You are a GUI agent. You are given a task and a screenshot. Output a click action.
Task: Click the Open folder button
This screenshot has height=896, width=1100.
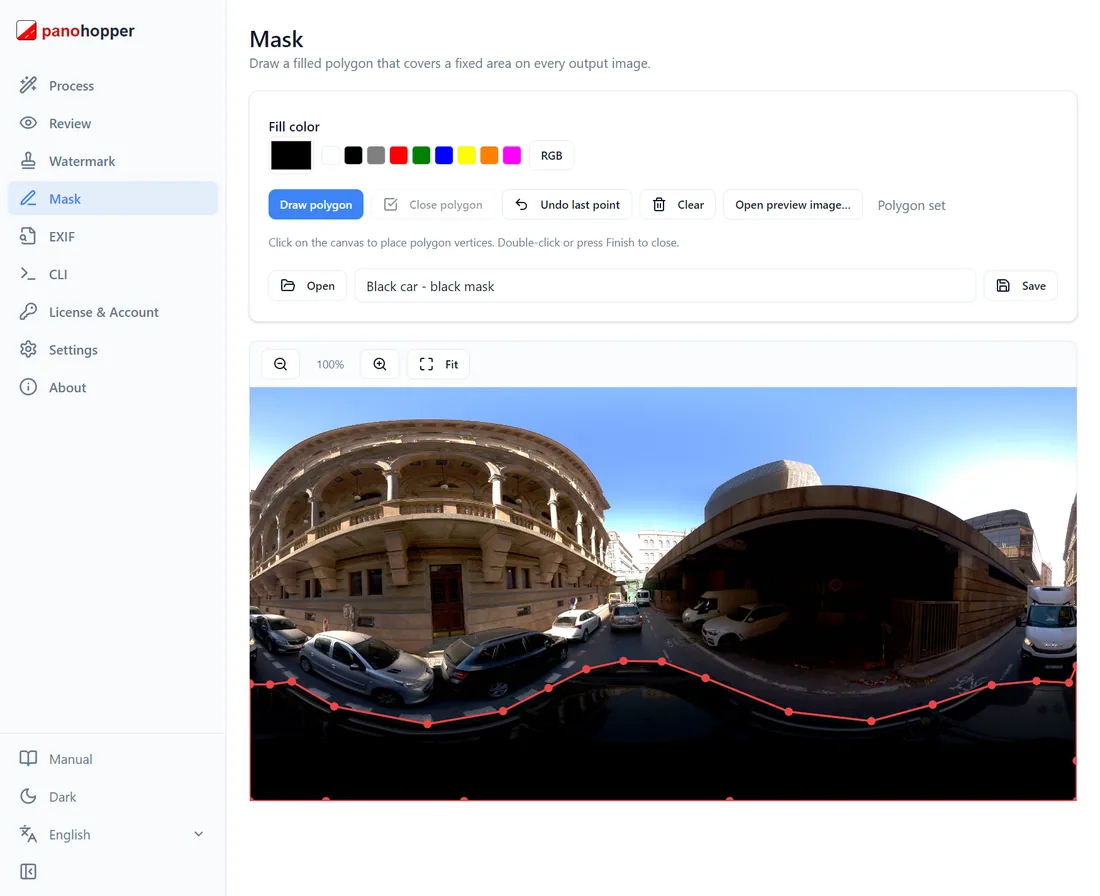(307, 286)
